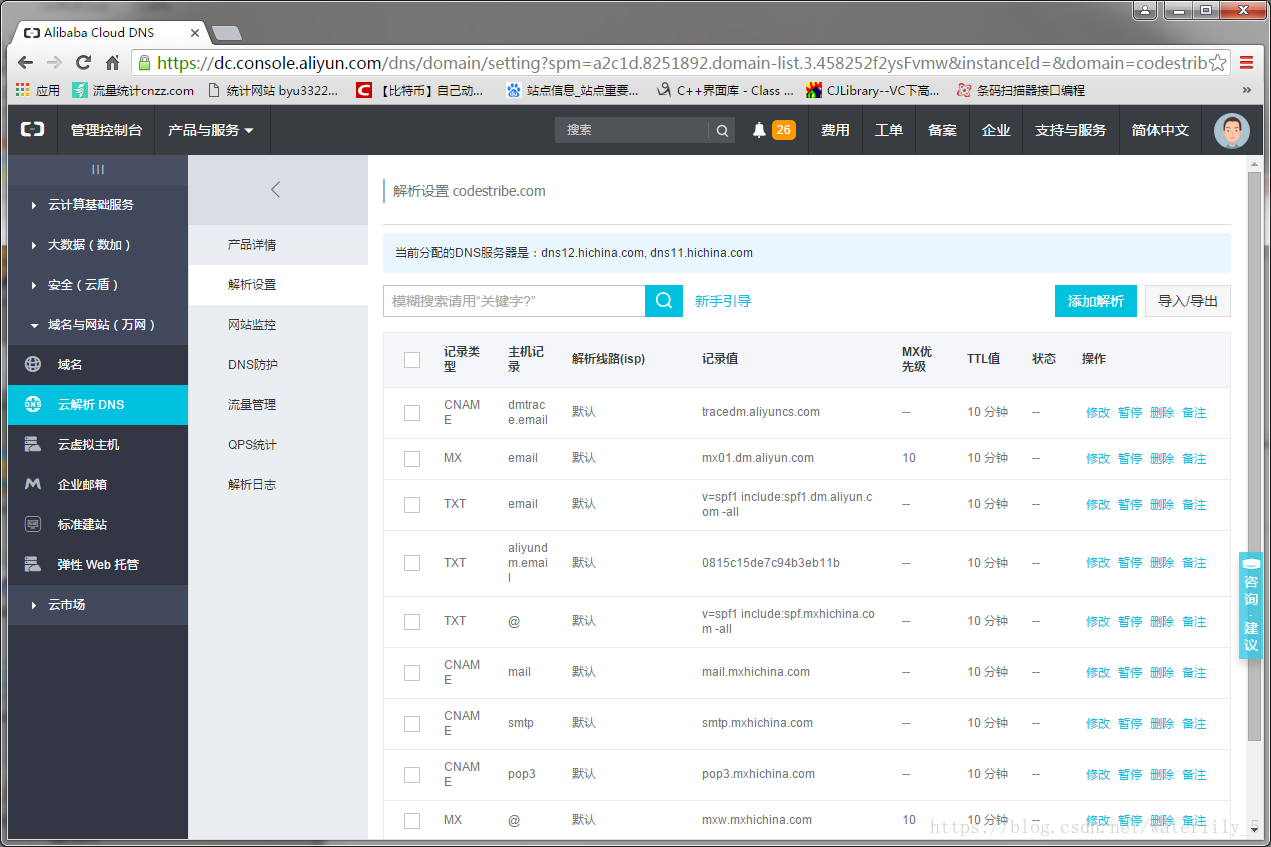Click the browser reload icon

tap(83, 62)
